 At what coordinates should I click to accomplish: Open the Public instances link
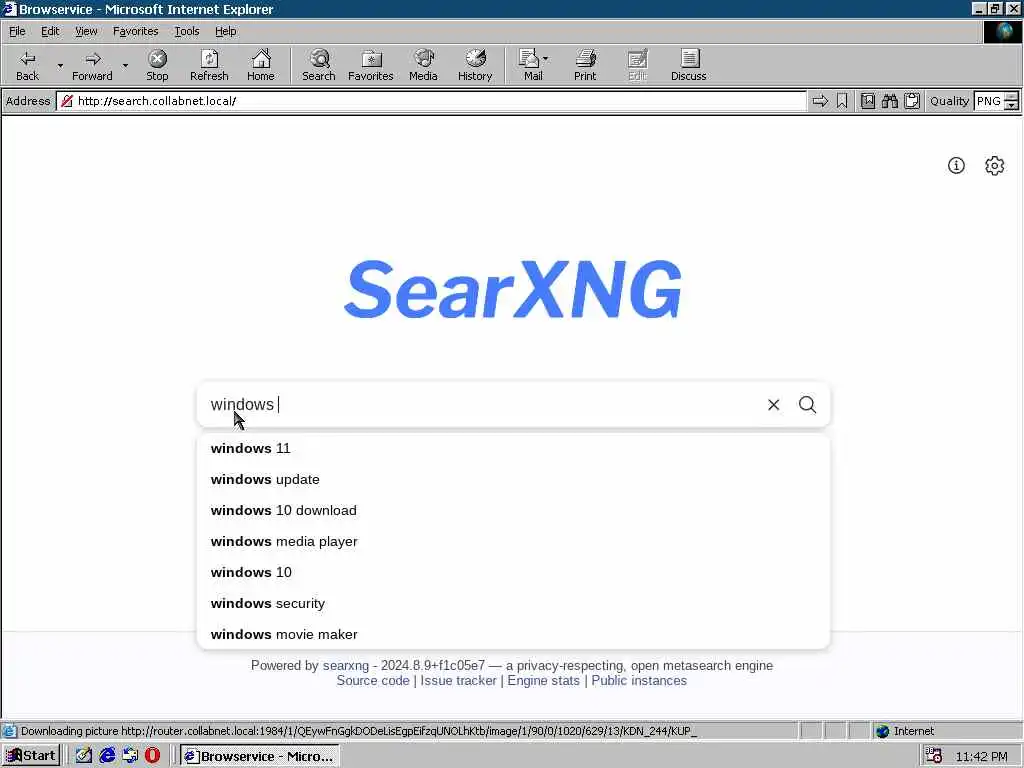tap(639, 680)
